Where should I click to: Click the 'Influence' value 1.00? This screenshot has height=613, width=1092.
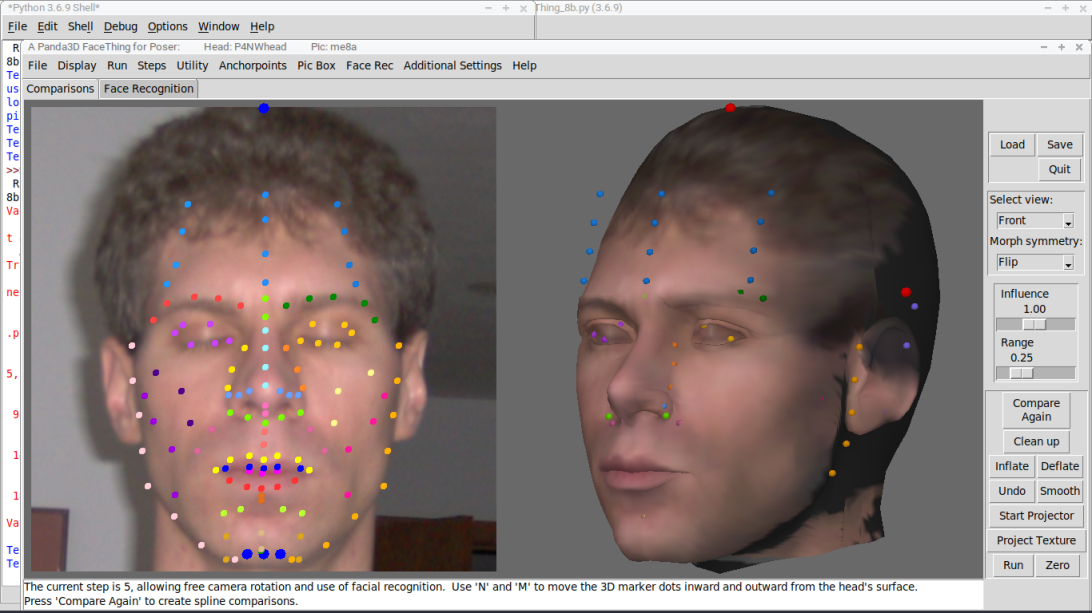click(x=1034, y=309)
